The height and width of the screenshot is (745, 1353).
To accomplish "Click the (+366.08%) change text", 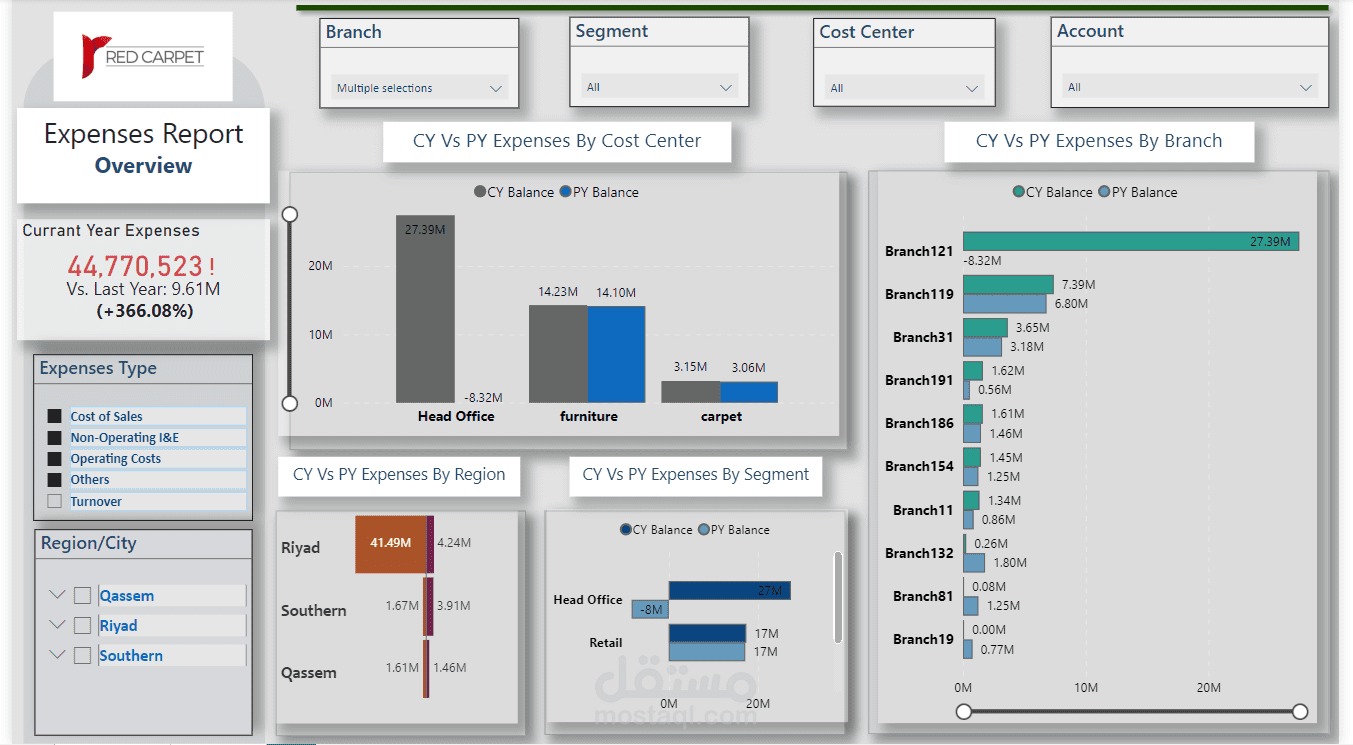I will point(144,311).
